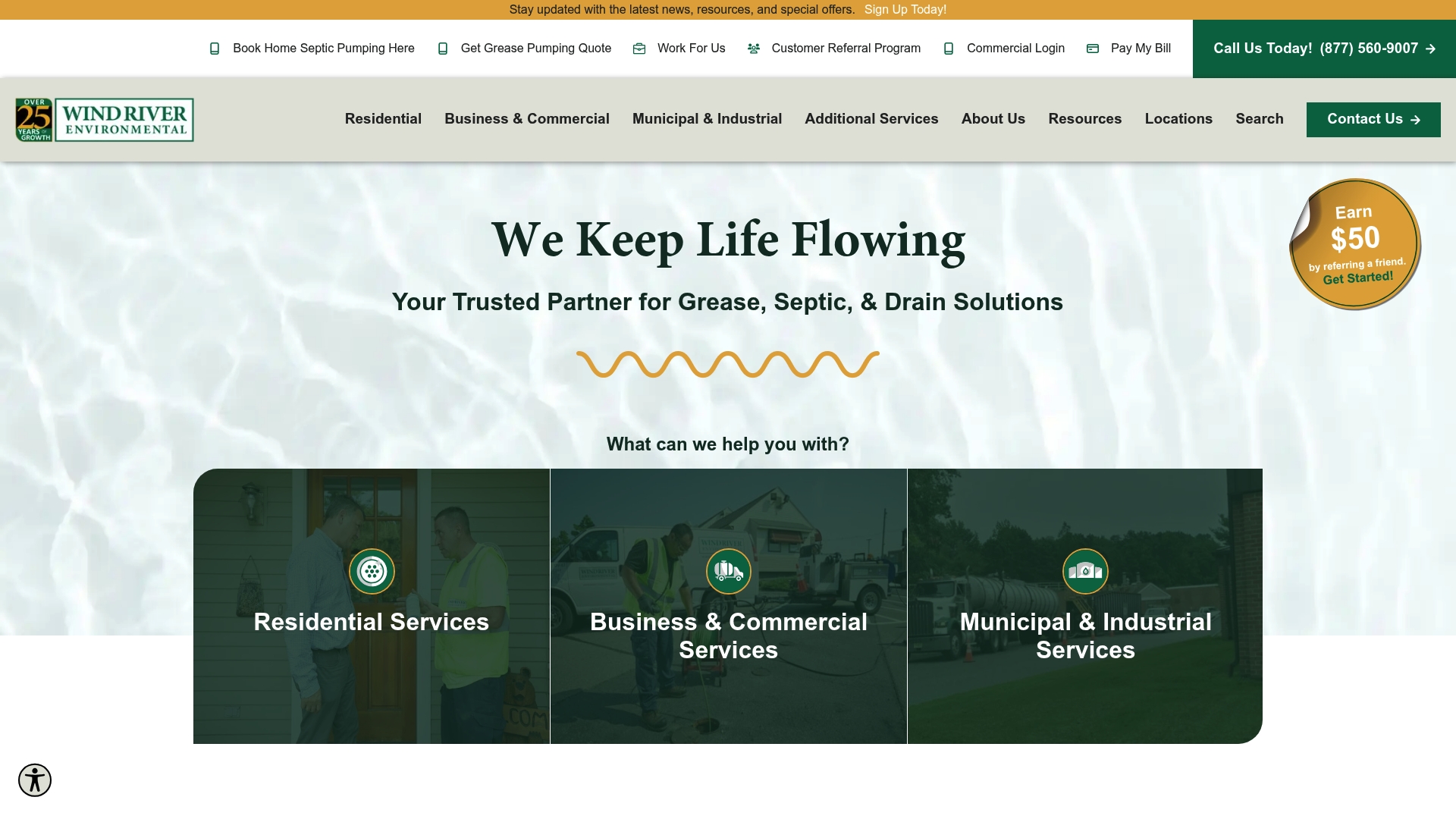1456x819 pixels.
Task: Click the briefcase icon beside Work For Us
Action: tap(639, 49)
